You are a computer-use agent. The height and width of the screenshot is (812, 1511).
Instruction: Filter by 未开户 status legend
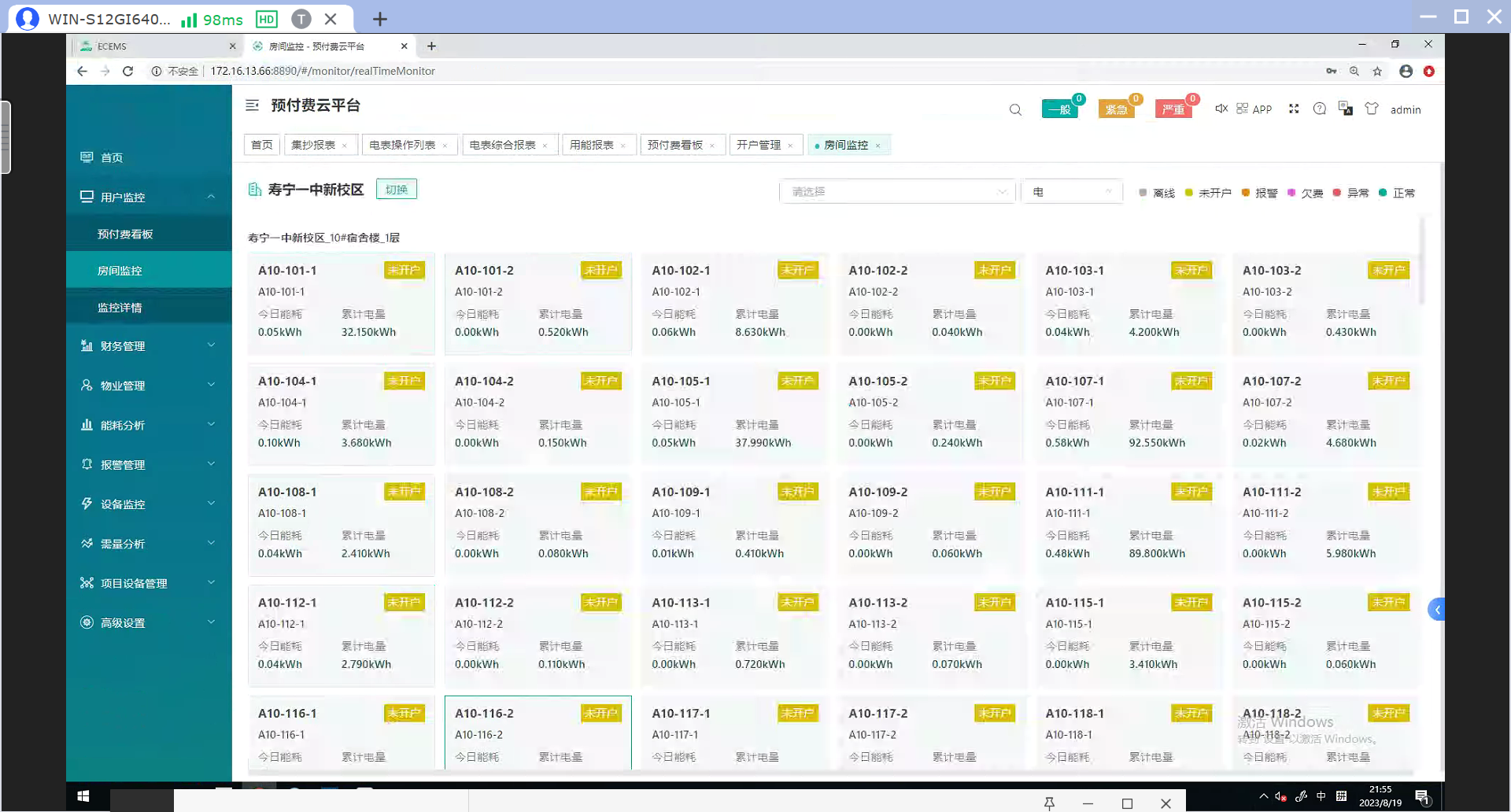1208,193
